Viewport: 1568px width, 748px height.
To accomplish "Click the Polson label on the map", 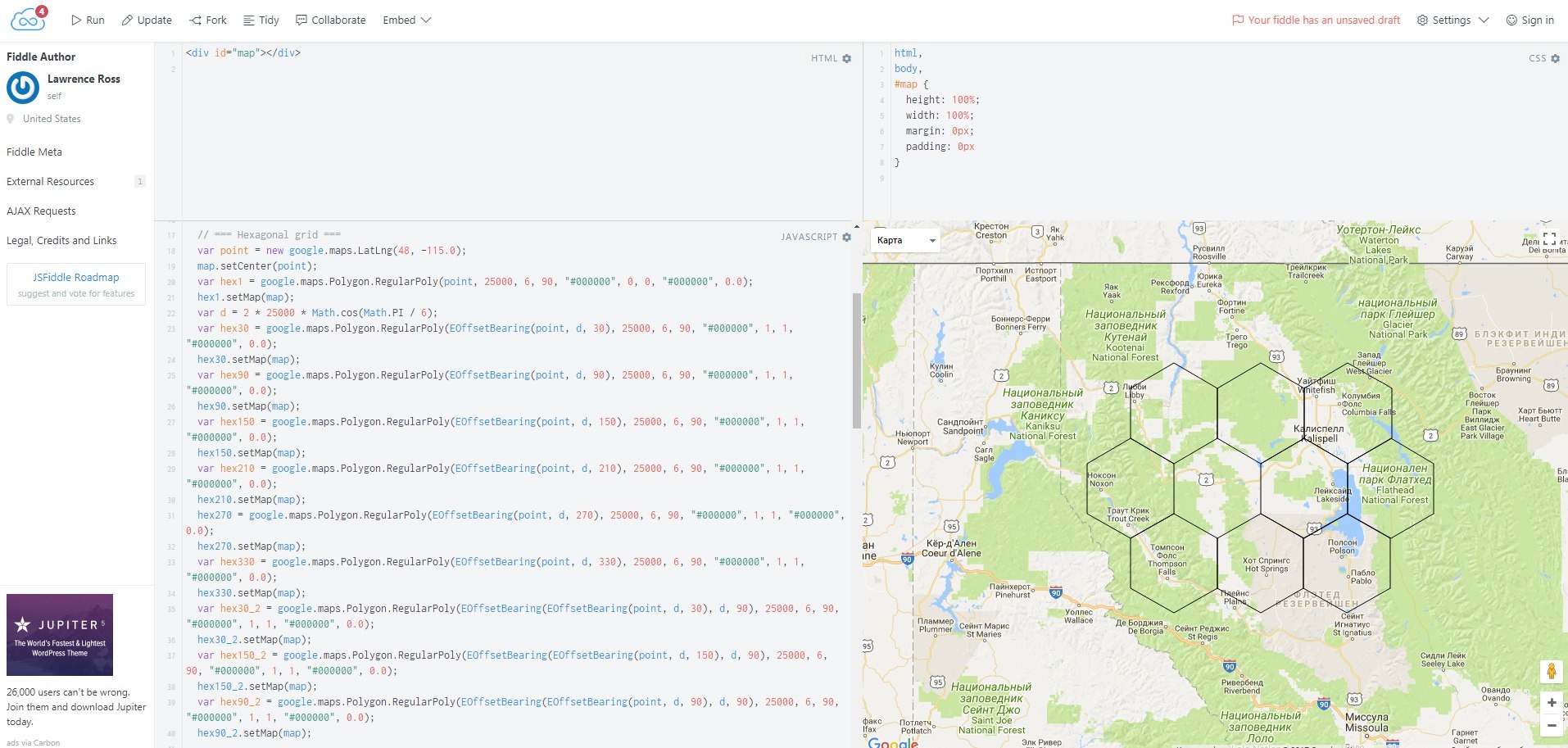I will click(1343, 546).
